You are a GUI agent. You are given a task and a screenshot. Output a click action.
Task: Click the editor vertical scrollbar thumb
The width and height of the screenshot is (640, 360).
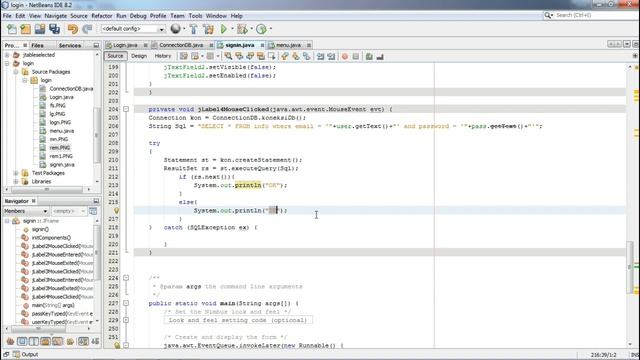pos(630,267)
